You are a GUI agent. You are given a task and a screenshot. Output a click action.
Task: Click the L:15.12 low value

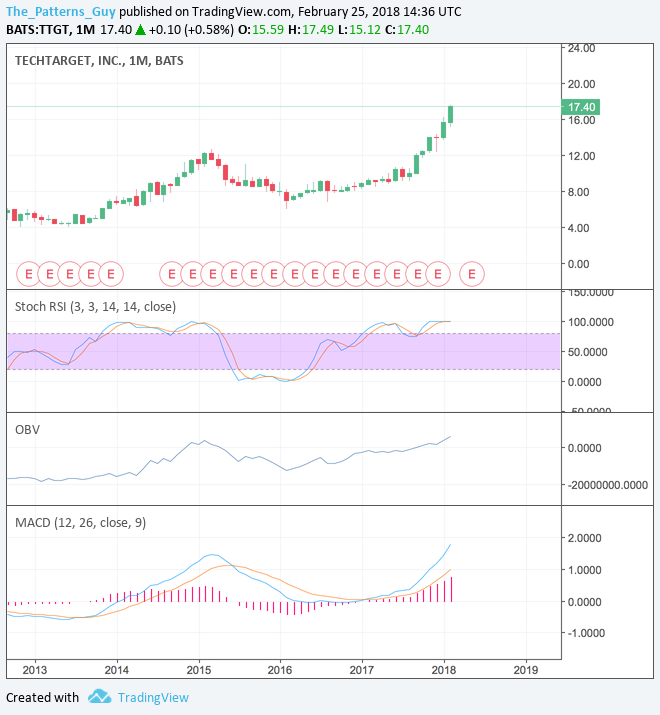click(x=359, y=30)
